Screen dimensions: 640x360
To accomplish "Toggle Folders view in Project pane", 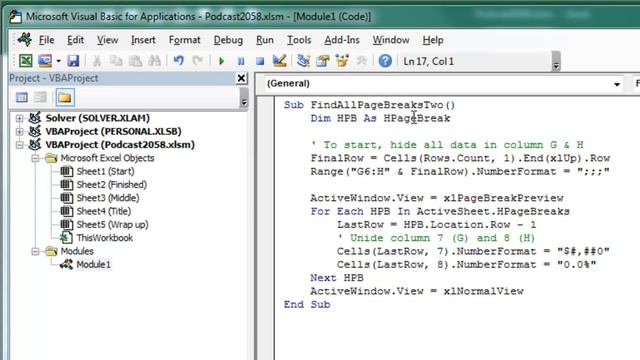I will 64,98.
